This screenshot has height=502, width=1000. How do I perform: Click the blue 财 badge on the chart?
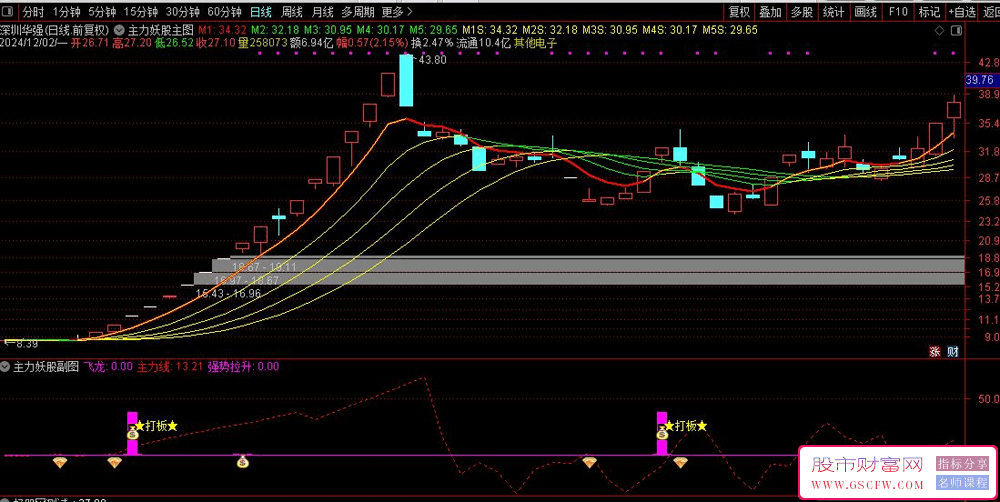point(952,351)
